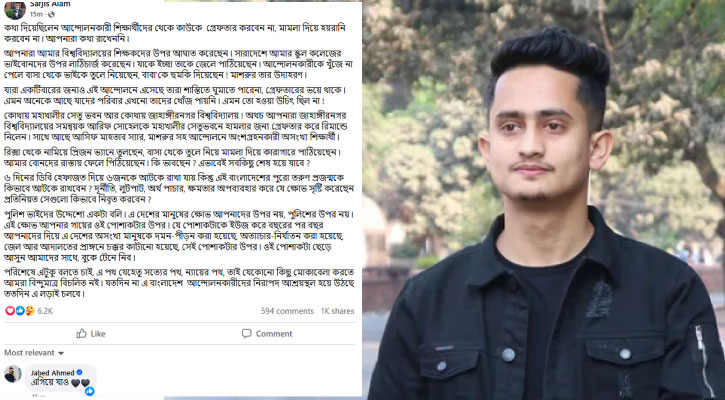Click the globe public privacy icon near 15m
Image resolution: width=725 pixels, height=400 pixels.
[x=51, y=14]
